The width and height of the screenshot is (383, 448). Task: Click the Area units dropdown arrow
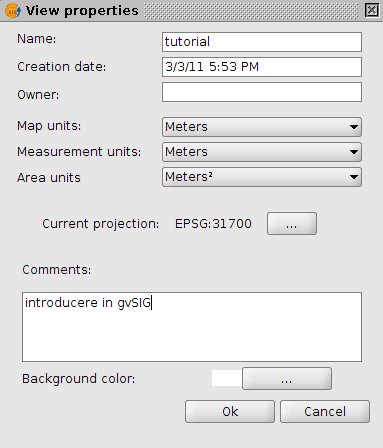point(354,177)
